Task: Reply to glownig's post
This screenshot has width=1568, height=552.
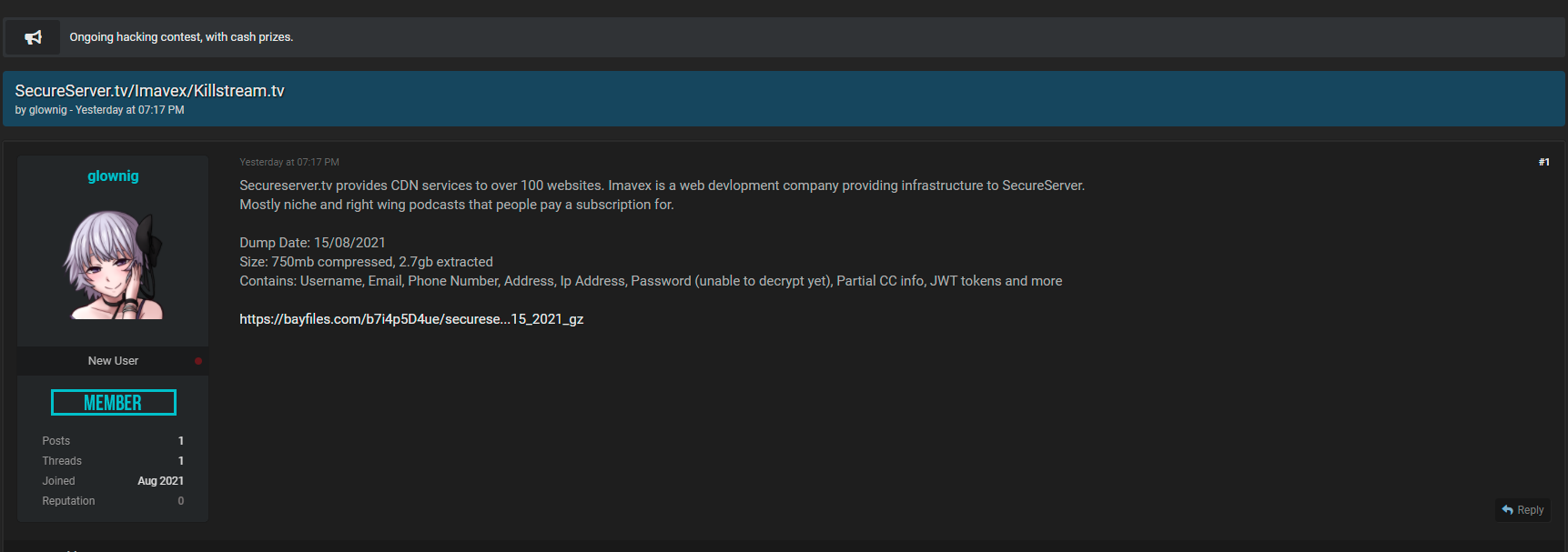Action: [x=1522, y=510]
